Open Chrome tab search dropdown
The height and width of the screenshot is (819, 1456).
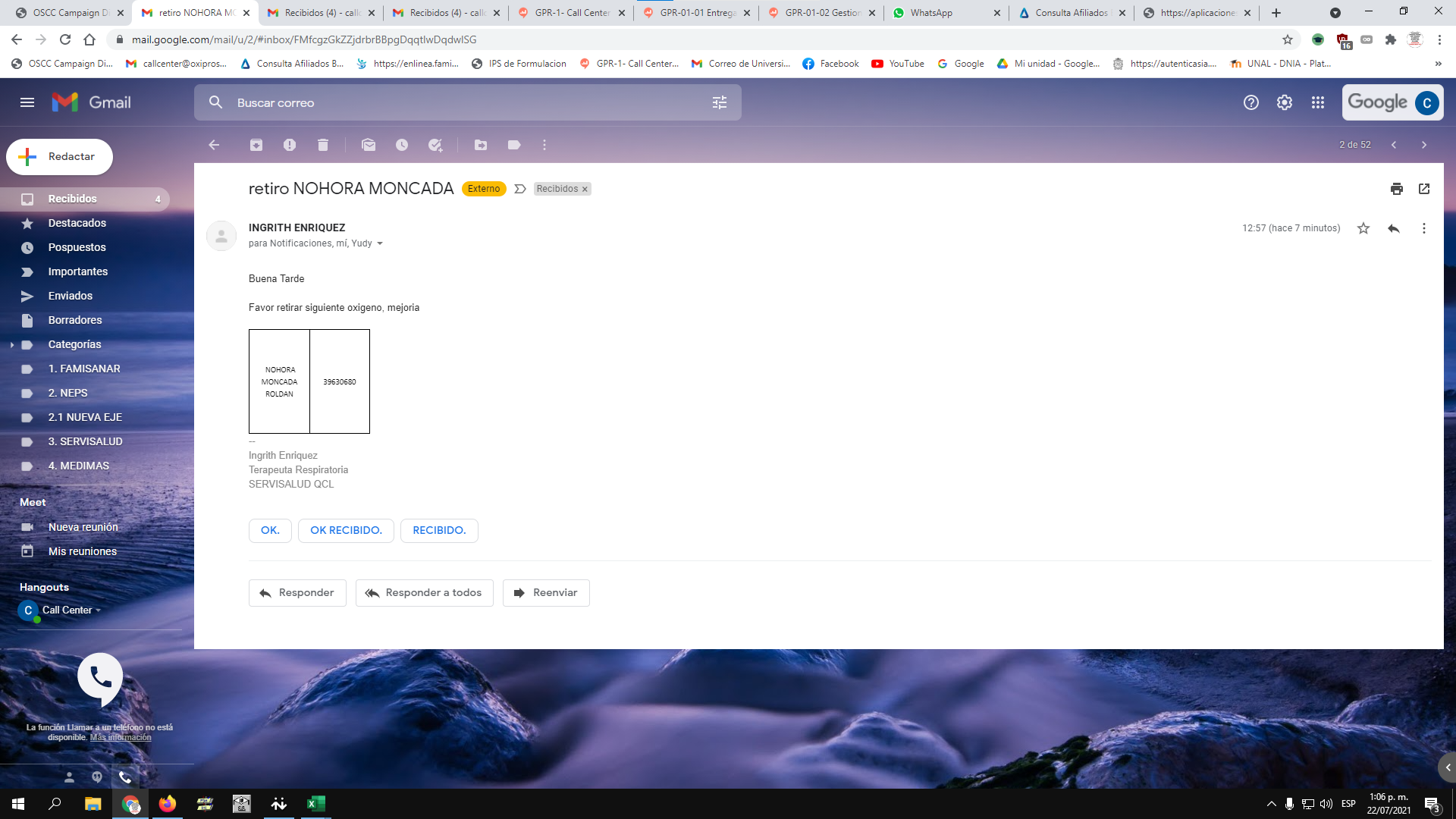tap(1335, 13)
